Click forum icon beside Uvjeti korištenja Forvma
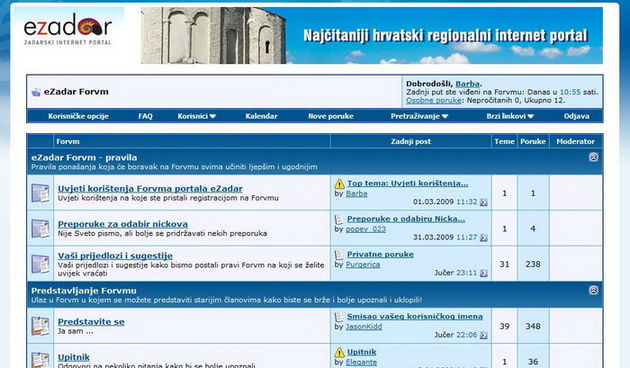The image size is (630, 368). click(40, 193)
